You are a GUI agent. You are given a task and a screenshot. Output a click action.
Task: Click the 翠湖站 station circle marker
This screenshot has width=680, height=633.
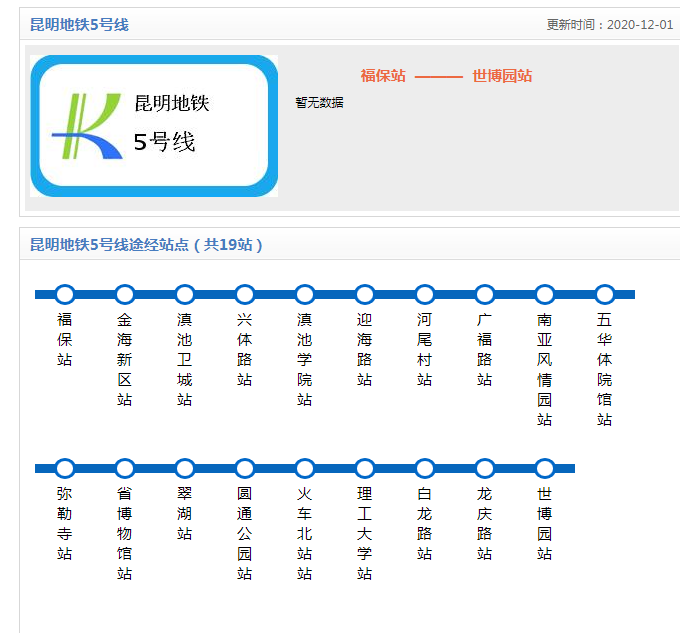pyautogui.click(x=185, y=468)
